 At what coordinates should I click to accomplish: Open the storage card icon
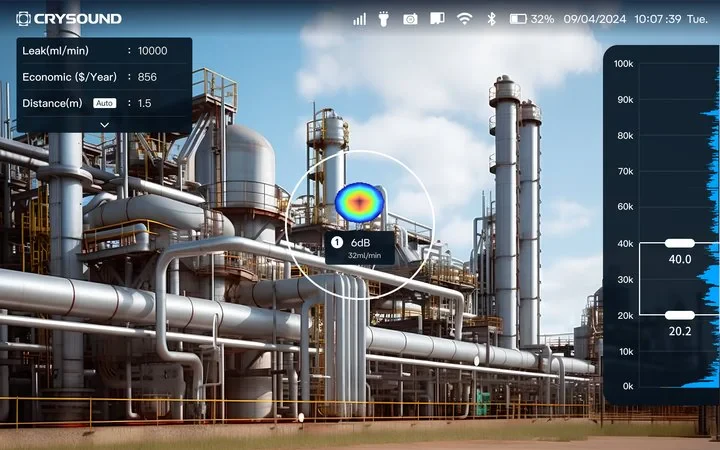pos(437,19)
